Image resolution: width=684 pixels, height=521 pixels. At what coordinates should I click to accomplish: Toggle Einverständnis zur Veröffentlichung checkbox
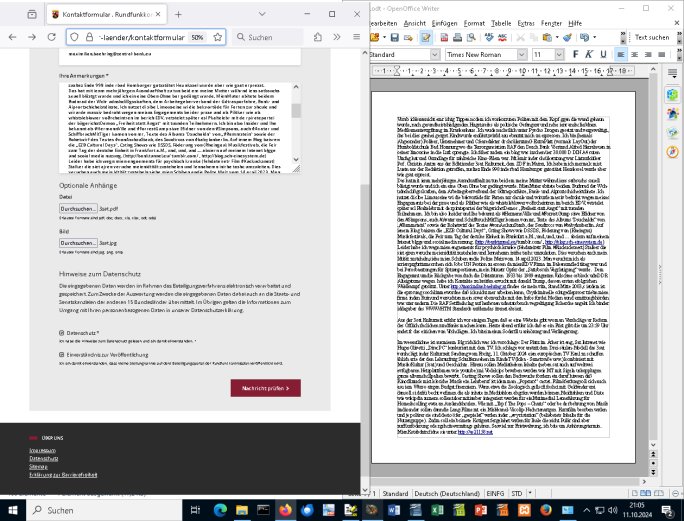point(62,355)
